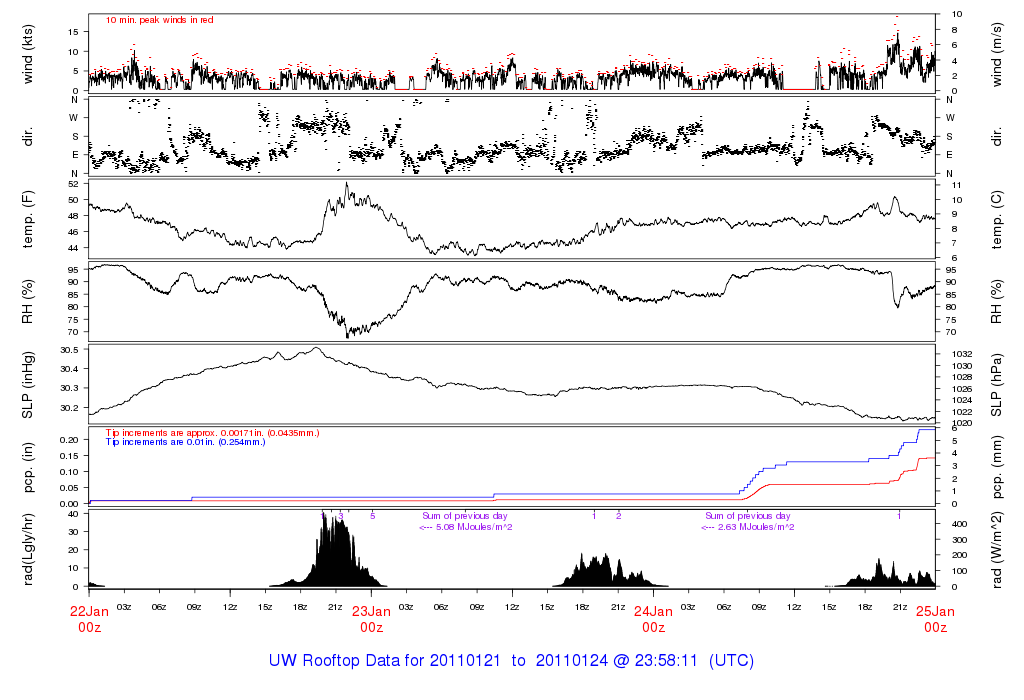Viewport: 1024px width, 700px height.
Task: Click the "24Jan 00z" date label
Action: pos(654,619)
